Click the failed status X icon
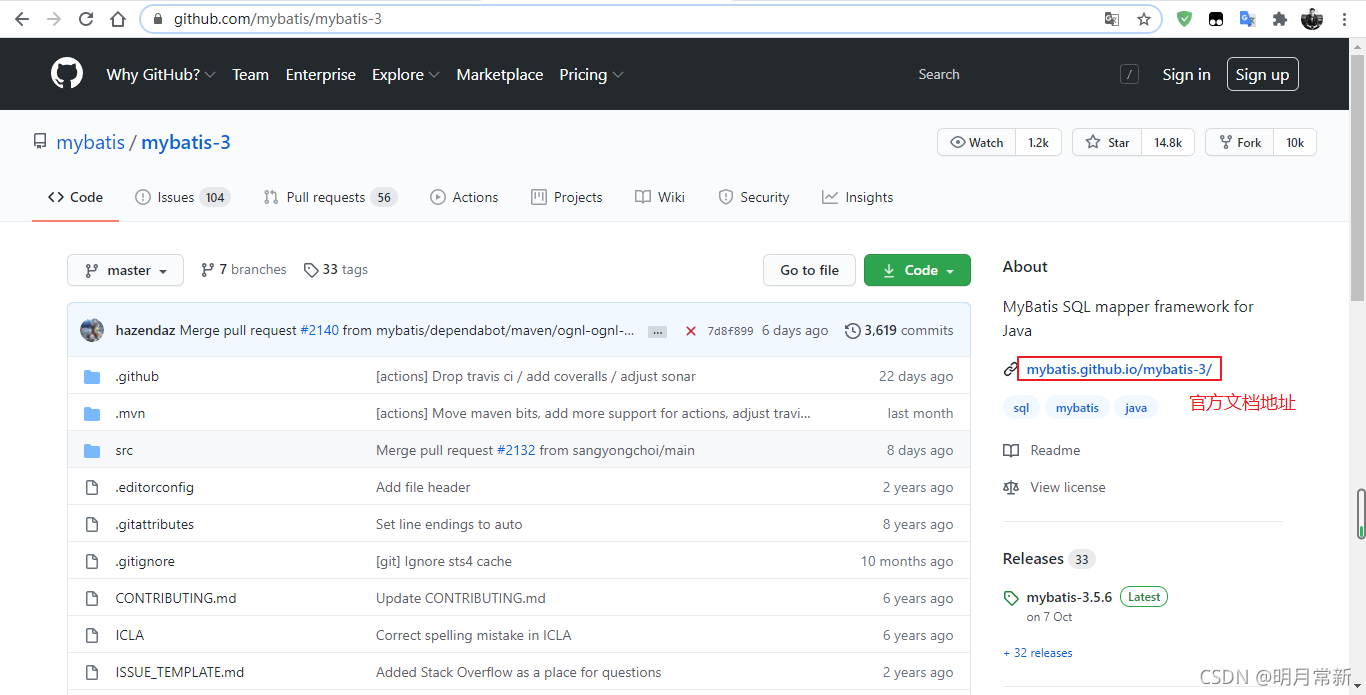This screenshot has width=1366, height=695. pyautogui.click(x=690, y=331)
